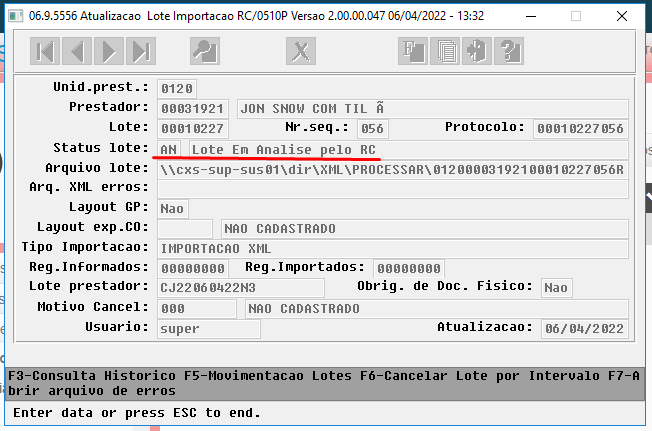This screenshot has height=431, width=652.
Task: Jump to the last record icon
Action: click(141, 51)
